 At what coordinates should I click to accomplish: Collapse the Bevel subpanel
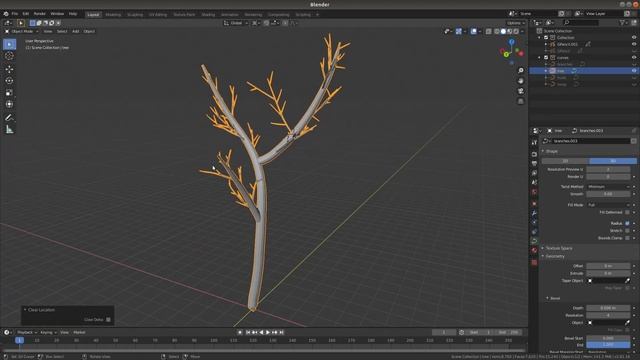tap(547, 298)
